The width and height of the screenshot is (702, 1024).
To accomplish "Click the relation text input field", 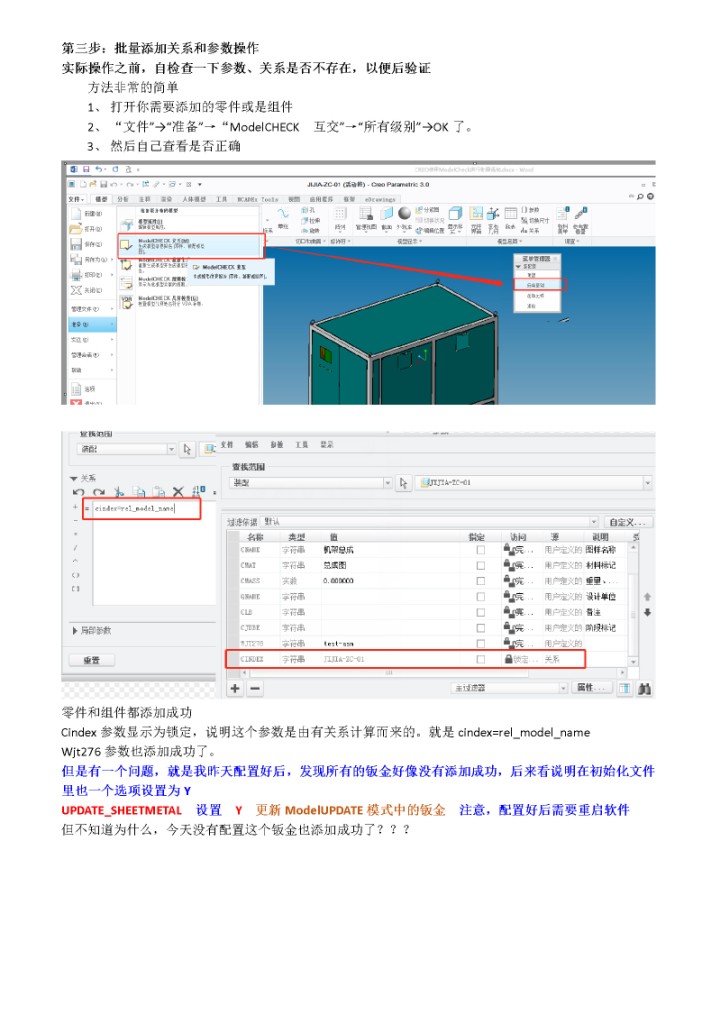I will (x=153, y=552).
